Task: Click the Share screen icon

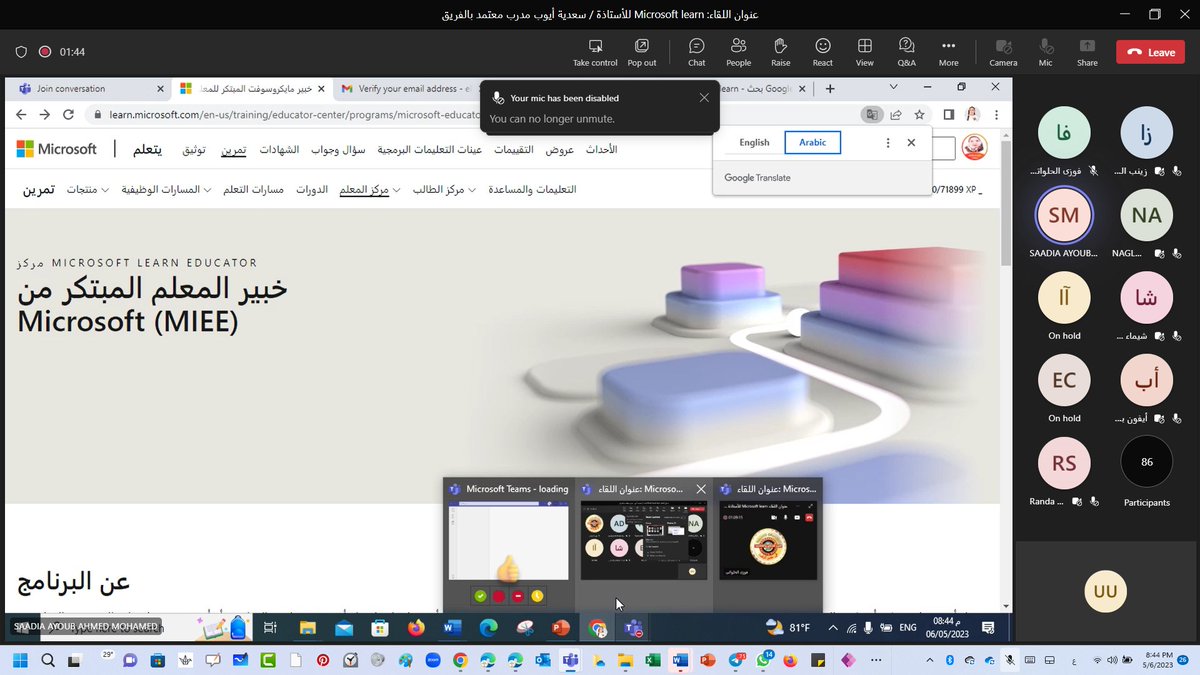Action: click(1087, 52)
